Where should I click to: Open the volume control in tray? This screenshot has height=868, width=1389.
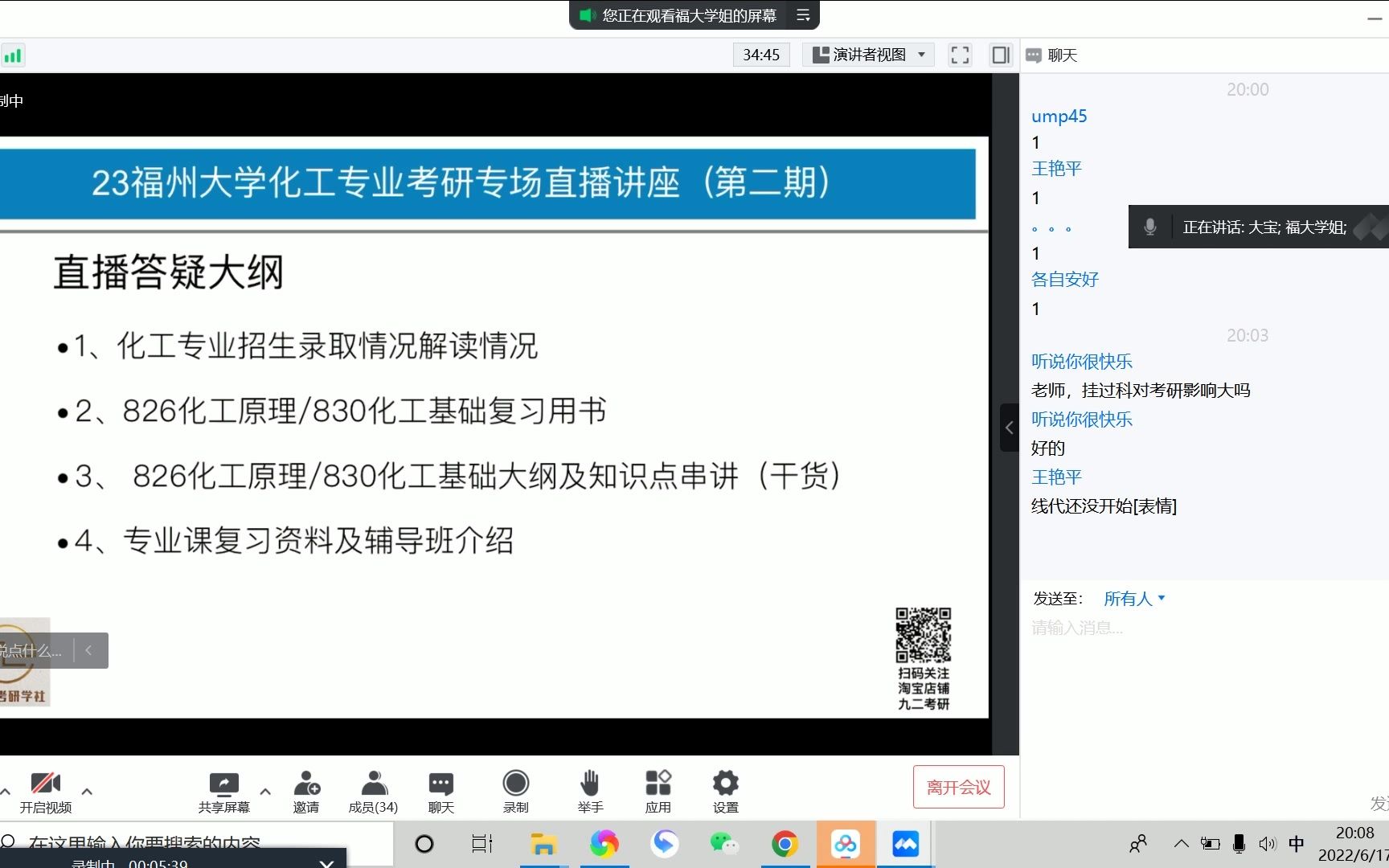(x=1268, y=844)
